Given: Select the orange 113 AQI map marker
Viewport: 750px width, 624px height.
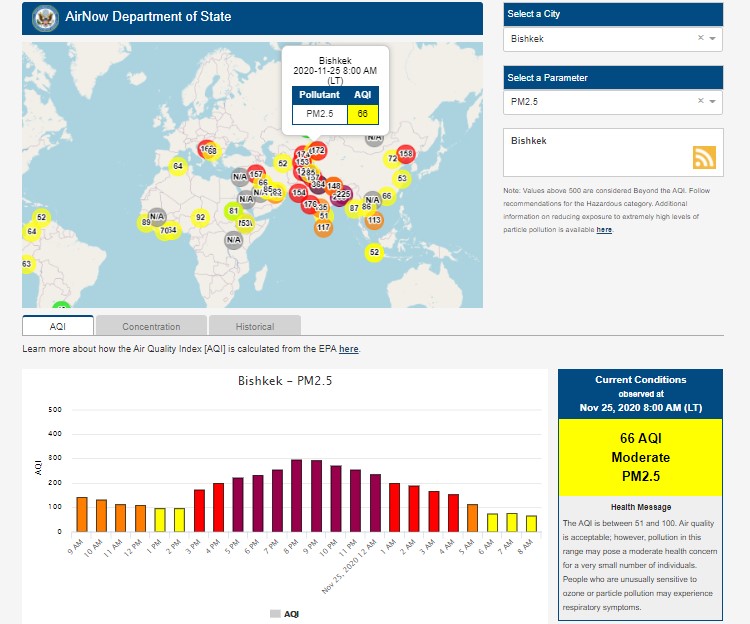Looking at the screenshot, I should (x=374, y=220).
